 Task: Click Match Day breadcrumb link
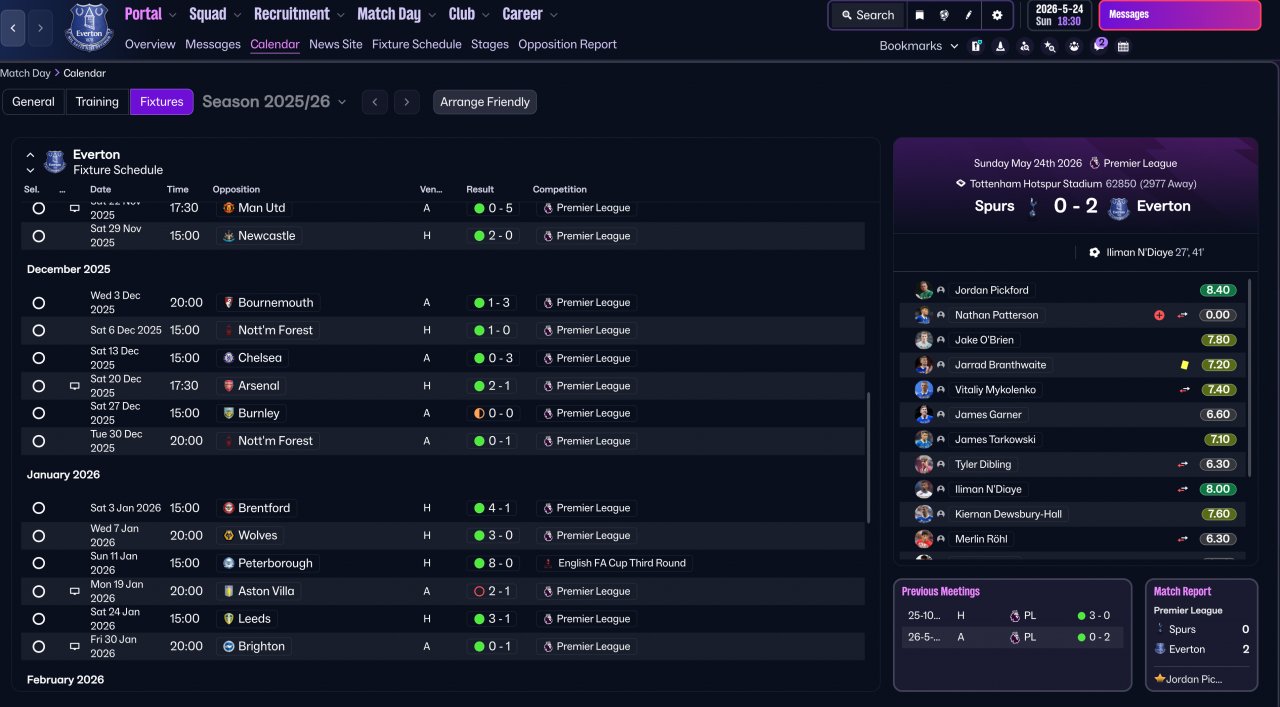pos(26,73)
